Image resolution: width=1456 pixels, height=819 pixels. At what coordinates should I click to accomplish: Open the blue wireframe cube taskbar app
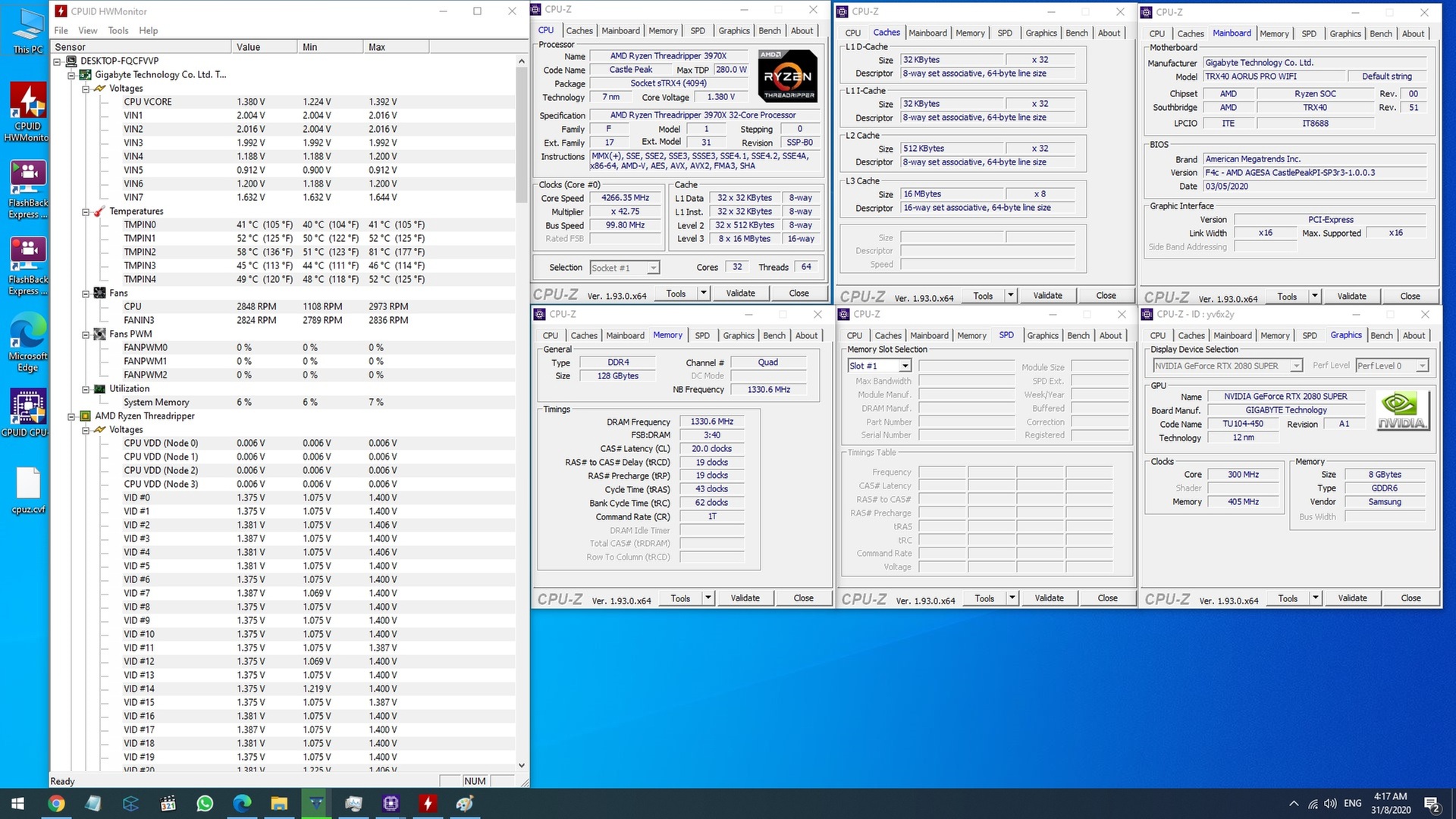coord(130,804)
